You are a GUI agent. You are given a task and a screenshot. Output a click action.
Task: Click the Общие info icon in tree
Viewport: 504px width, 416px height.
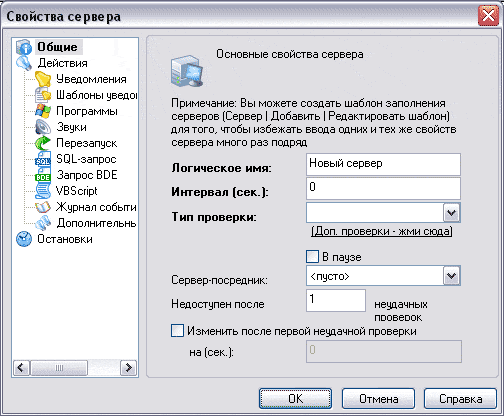click(x=24, y=47)
